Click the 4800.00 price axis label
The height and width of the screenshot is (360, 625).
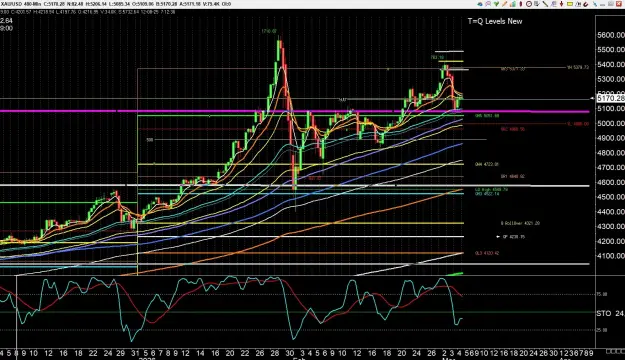coord(611,153)
